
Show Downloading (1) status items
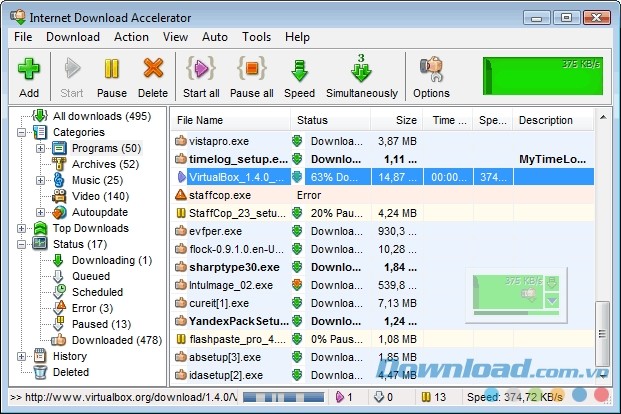(x=112, y=260)
